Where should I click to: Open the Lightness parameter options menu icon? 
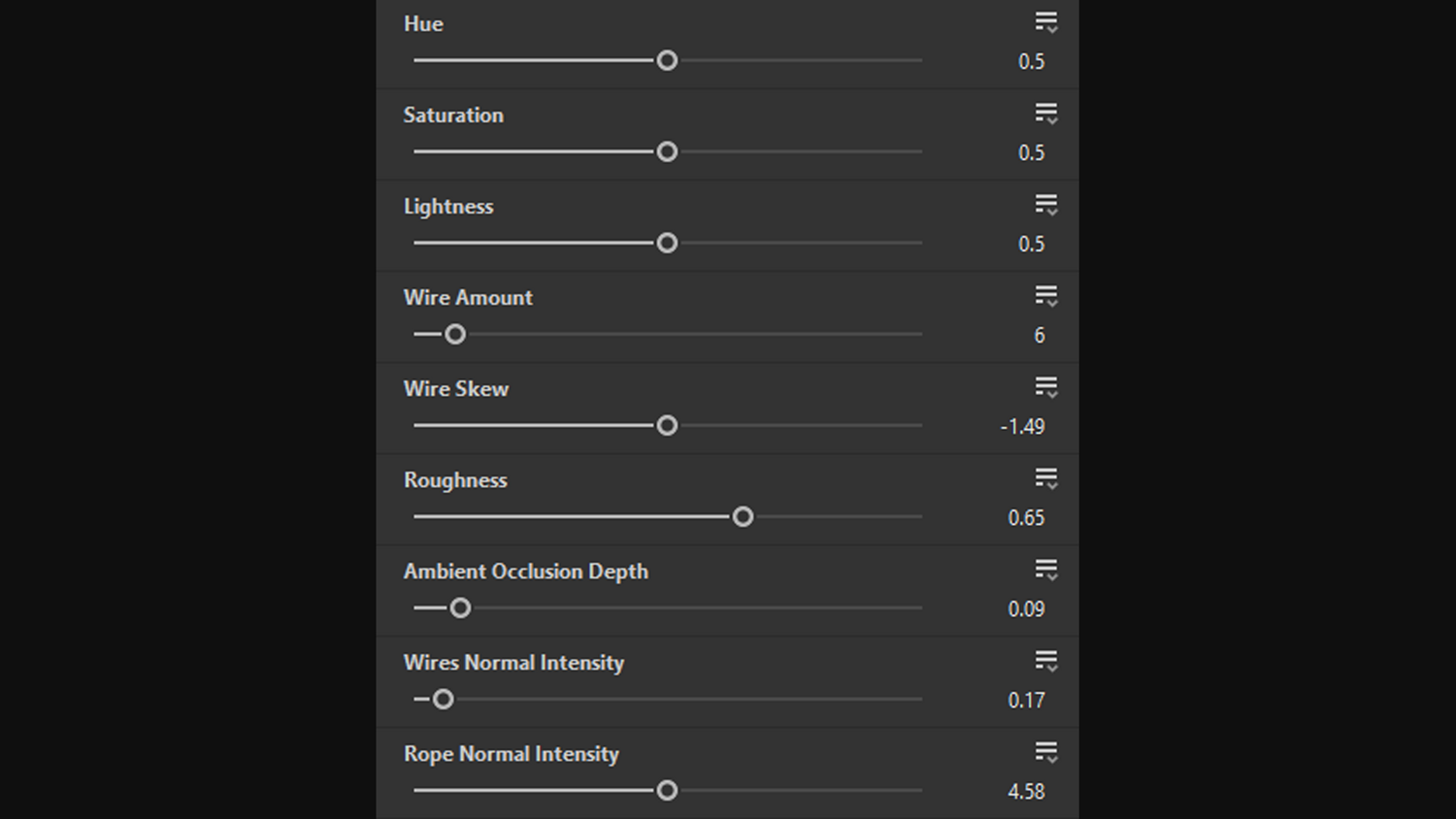[x=1045, y=205]
